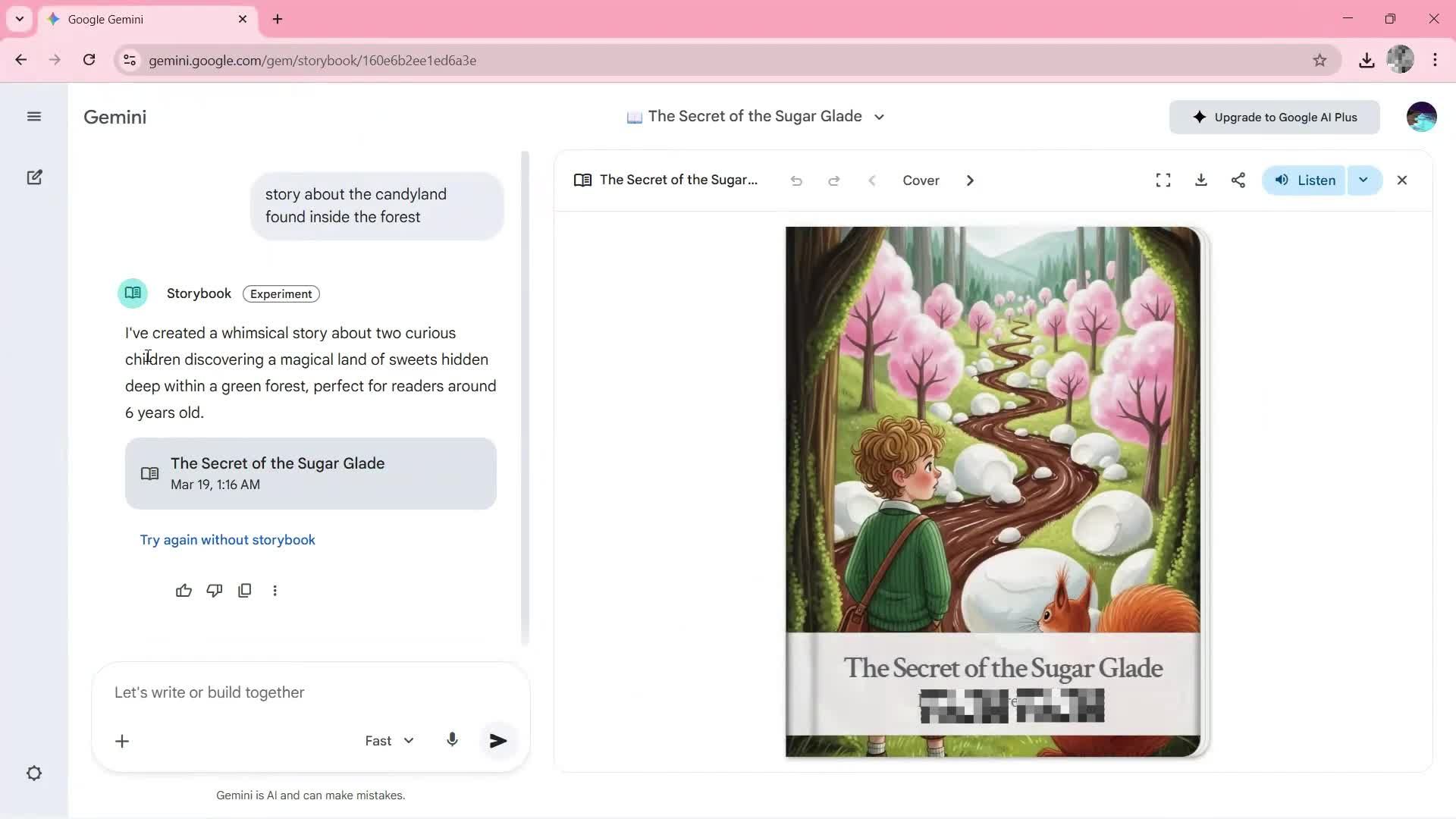
Task: Click the send message arrow
Action: [x=498, y=740]
